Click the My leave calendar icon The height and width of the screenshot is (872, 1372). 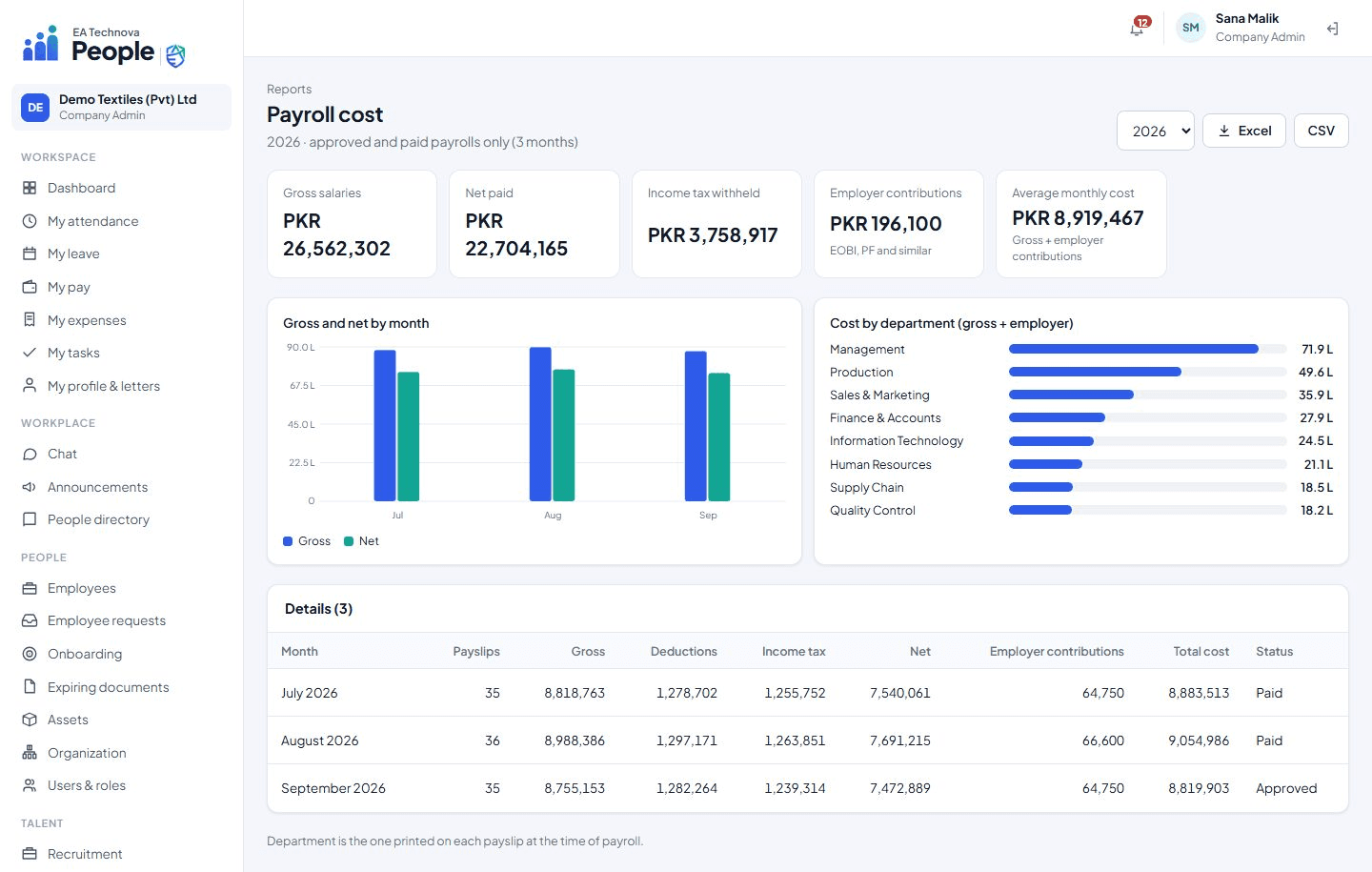[30, 253]
